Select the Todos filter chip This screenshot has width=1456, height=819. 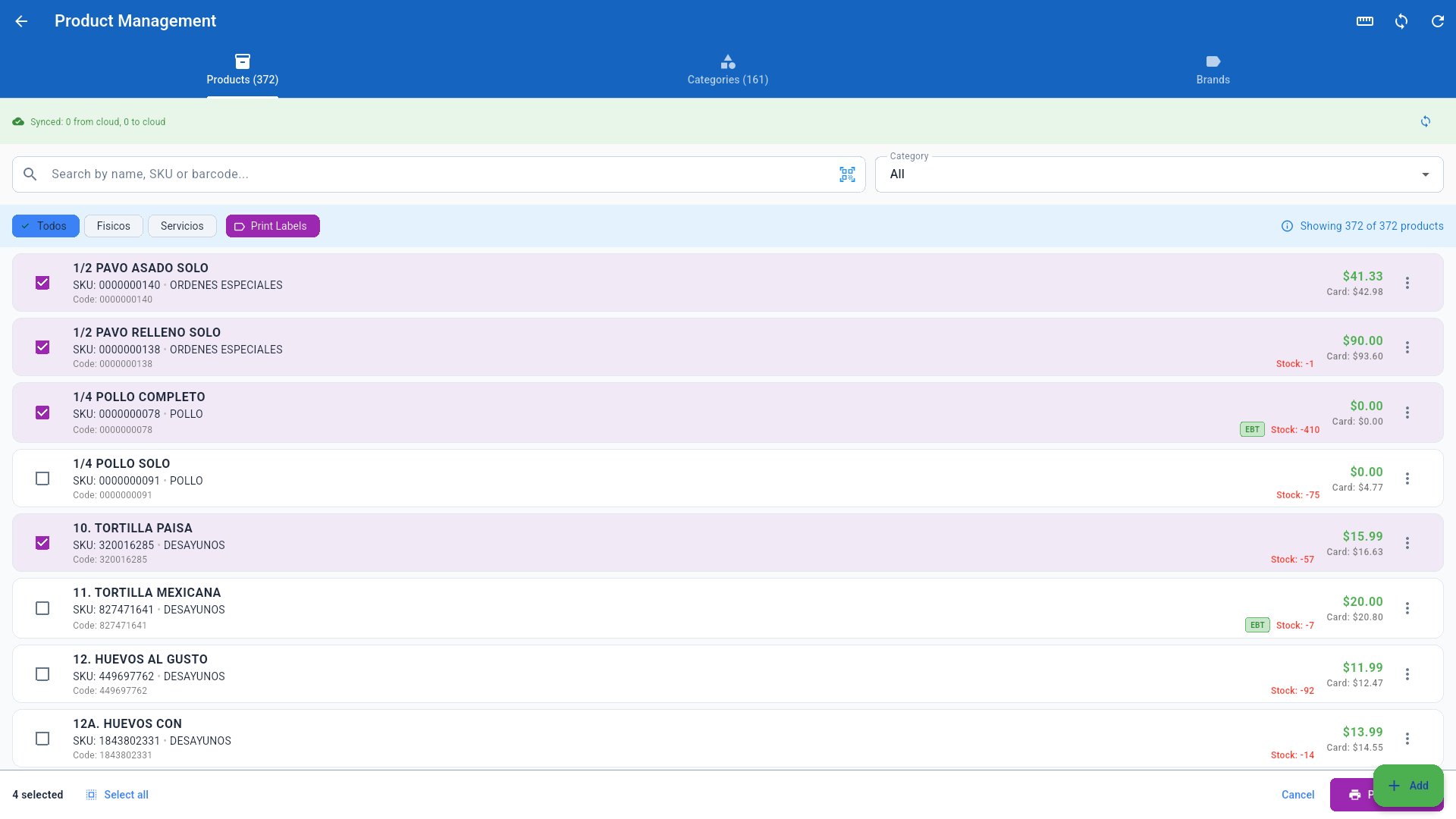coord(45,226)
